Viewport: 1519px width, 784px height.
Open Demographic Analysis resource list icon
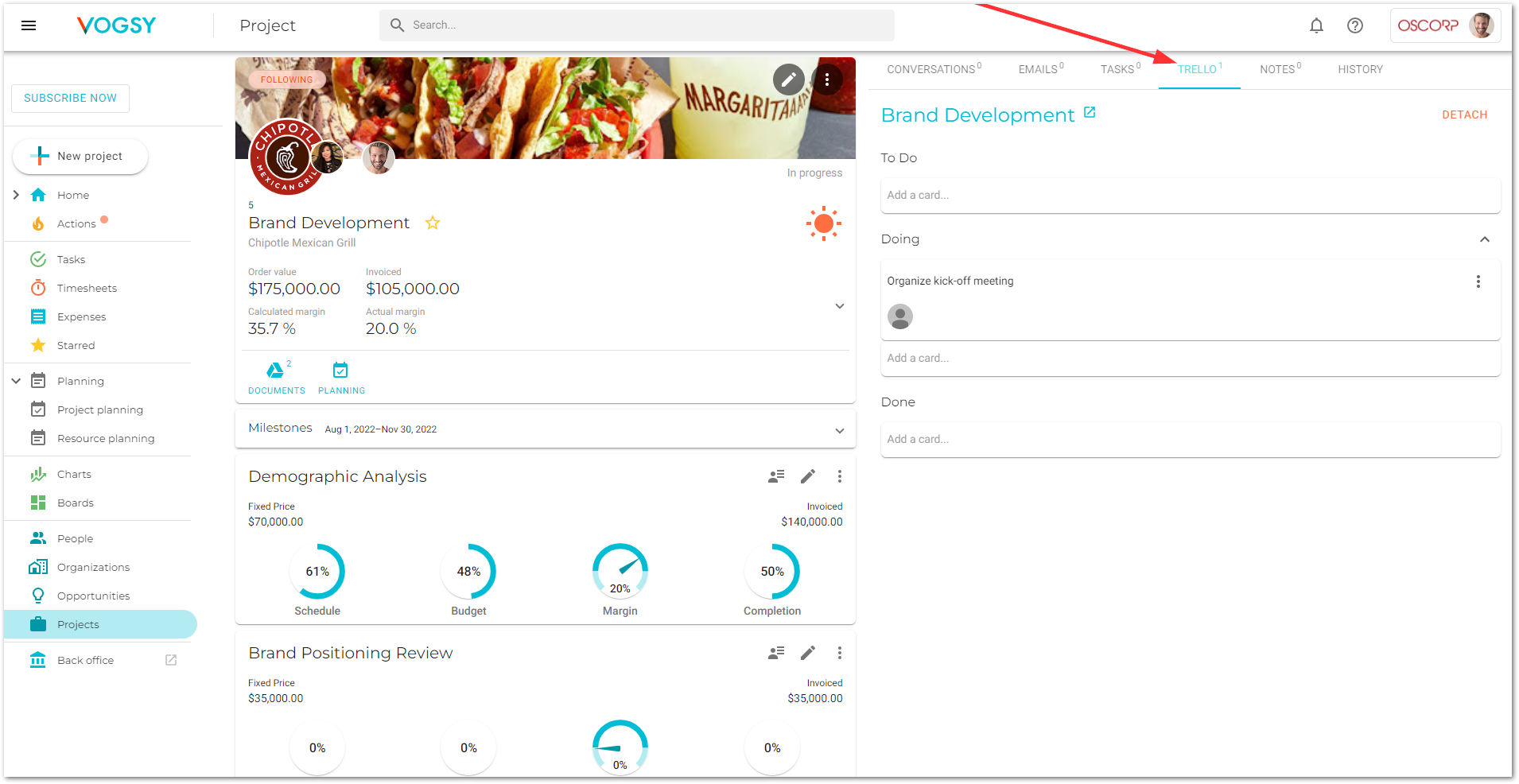(776, 476)
